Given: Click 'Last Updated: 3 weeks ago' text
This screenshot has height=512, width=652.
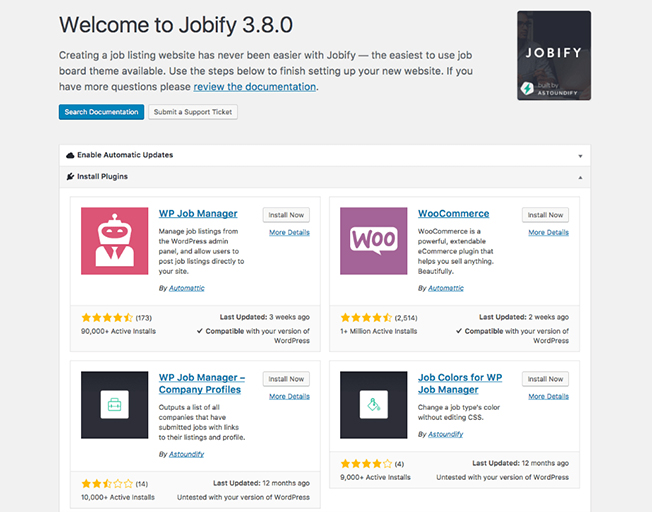Looking at the screenshot, I should pos(264,317).
